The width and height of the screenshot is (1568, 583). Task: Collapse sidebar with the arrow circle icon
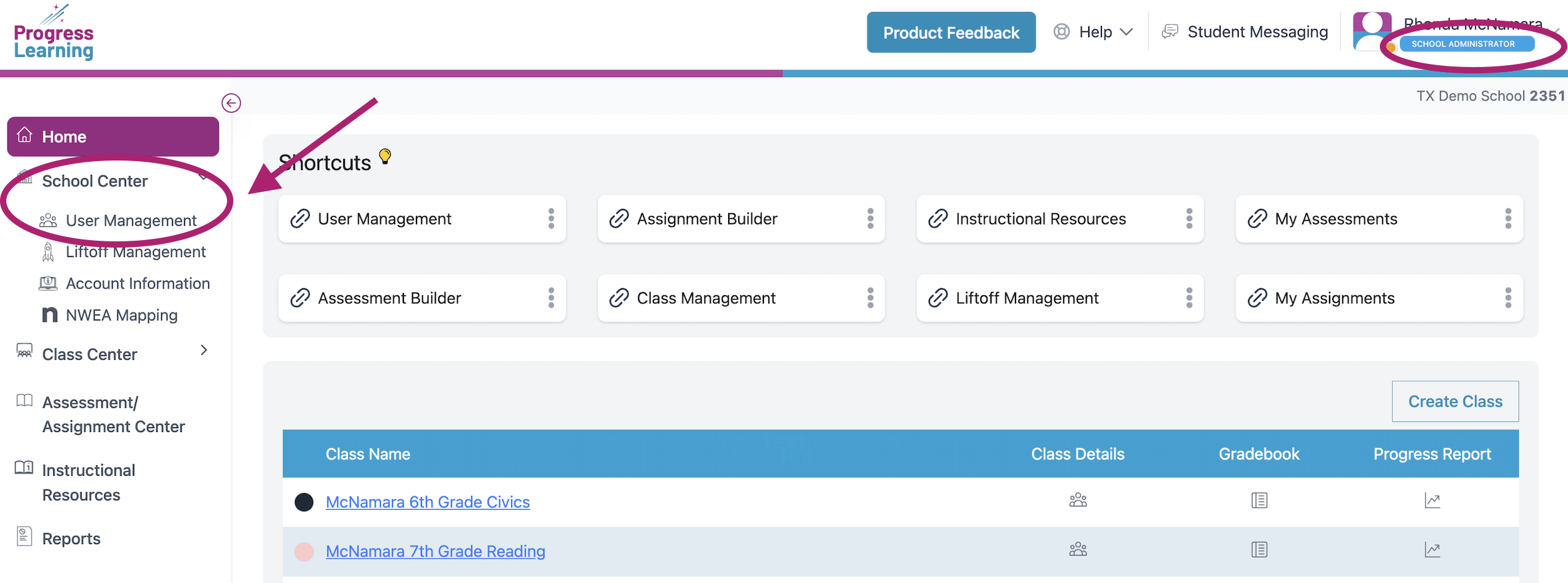[231, 103]
